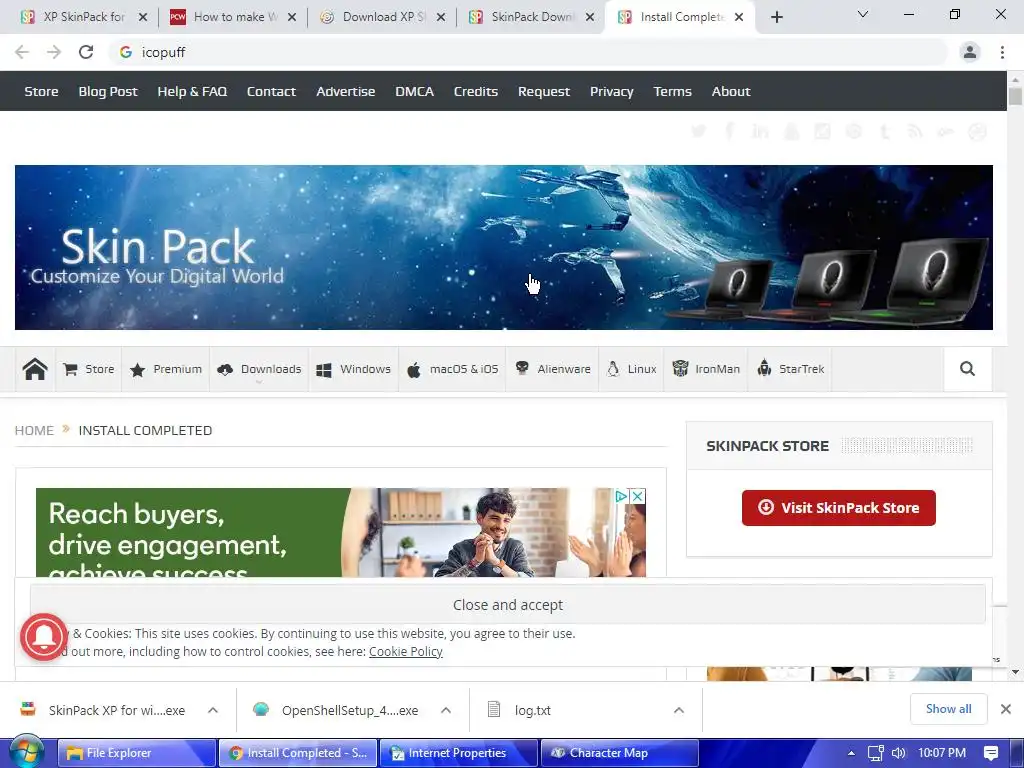Open the Windows category
The height and width of the screenshot is (768, 1024).
click(x=353, y=370)
